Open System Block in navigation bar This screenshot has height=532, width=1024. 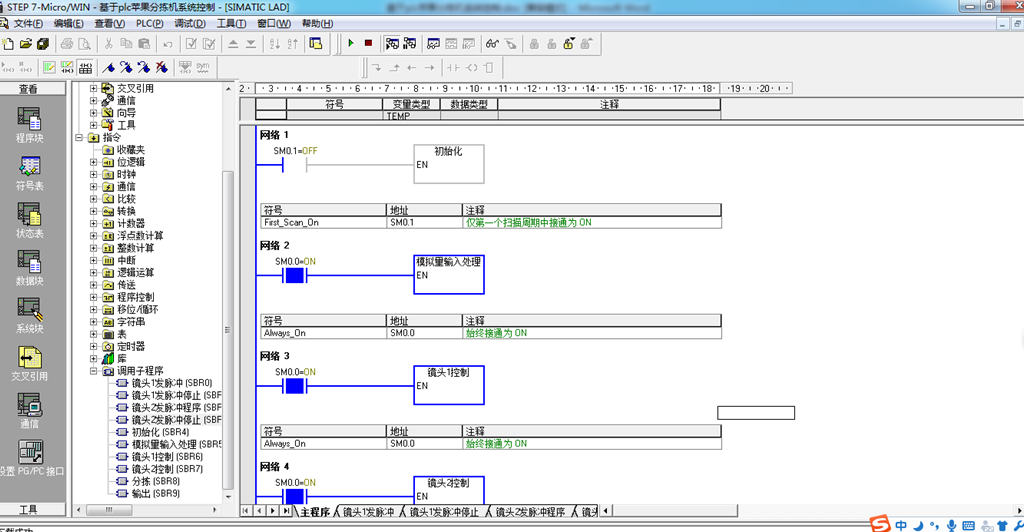(29, 316)
